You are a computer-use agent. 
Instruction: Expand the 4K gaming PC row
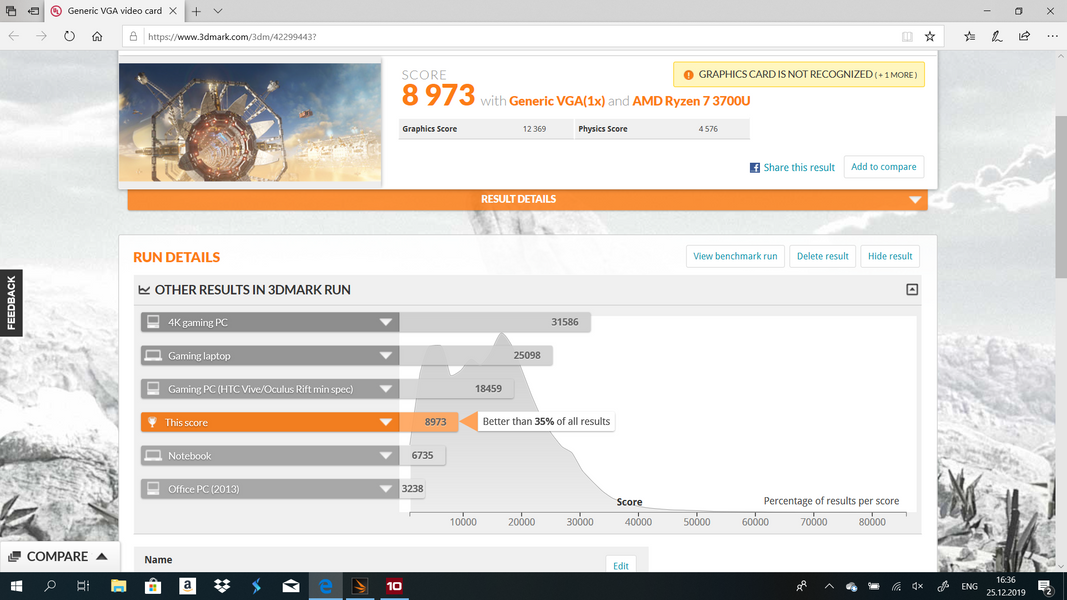coord(385,323)
